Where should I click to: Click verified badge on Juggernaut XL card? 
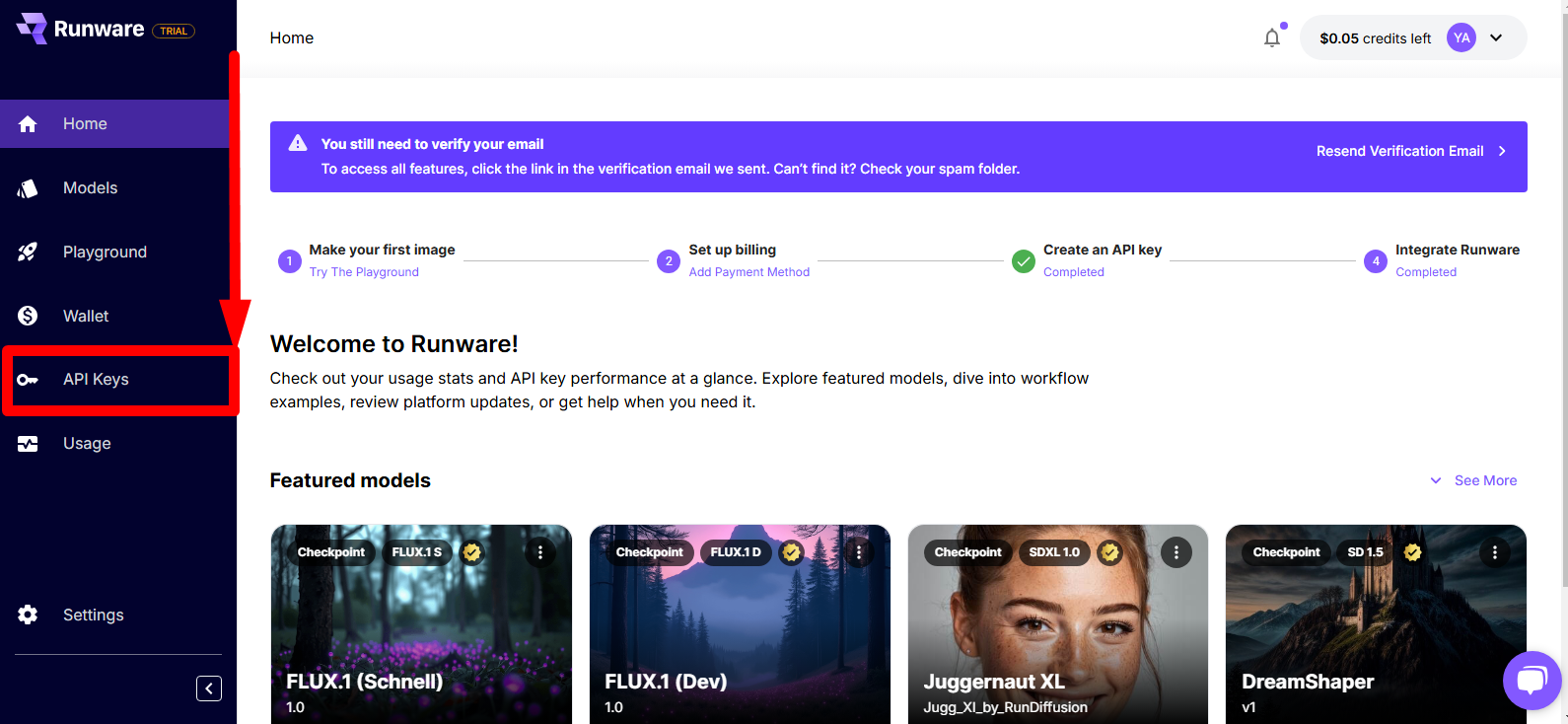[1110, 552]
